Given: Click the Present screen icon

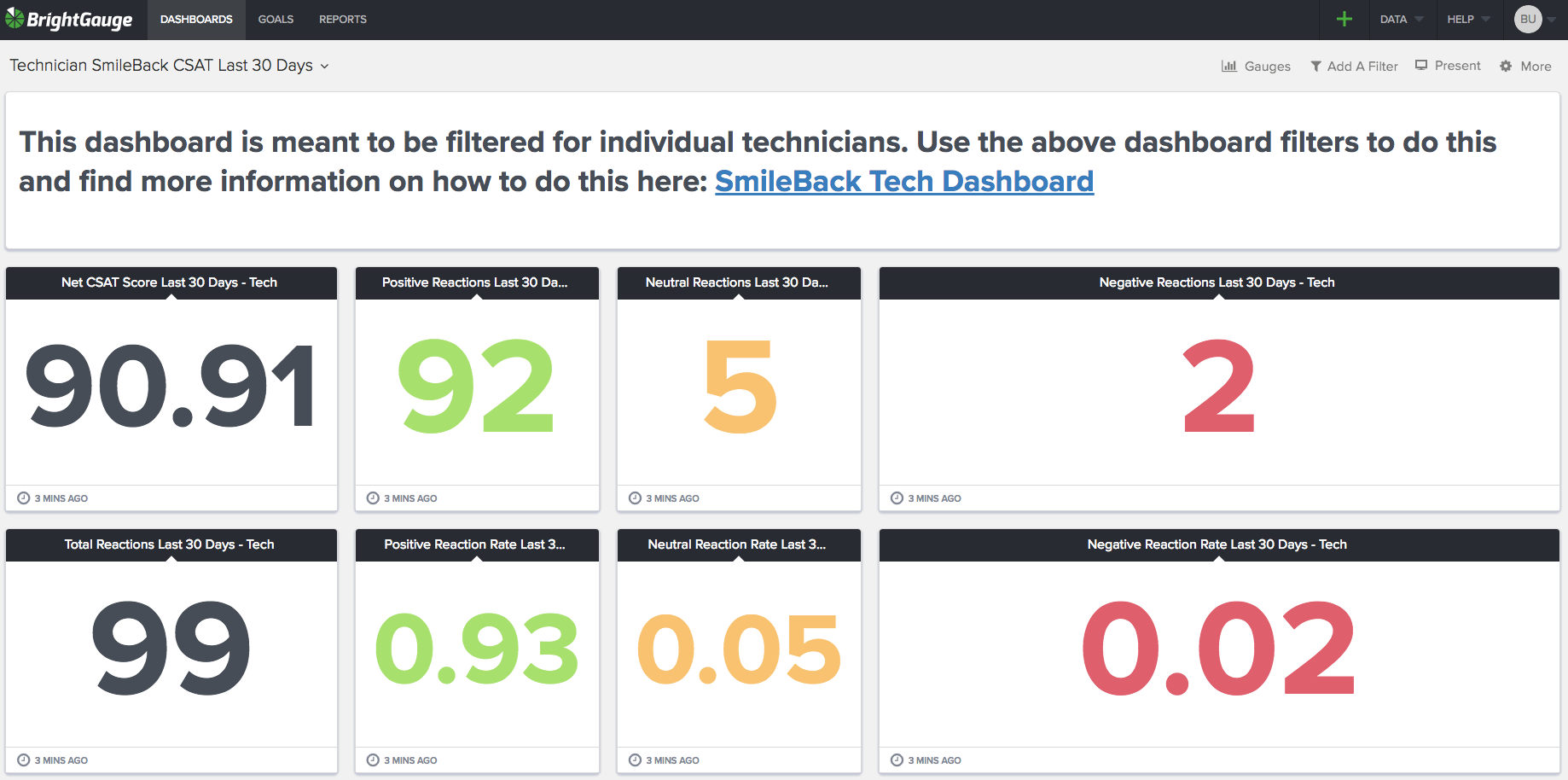Looking at the screenshot, I should pyautogui.click(x=1421, y=65).
